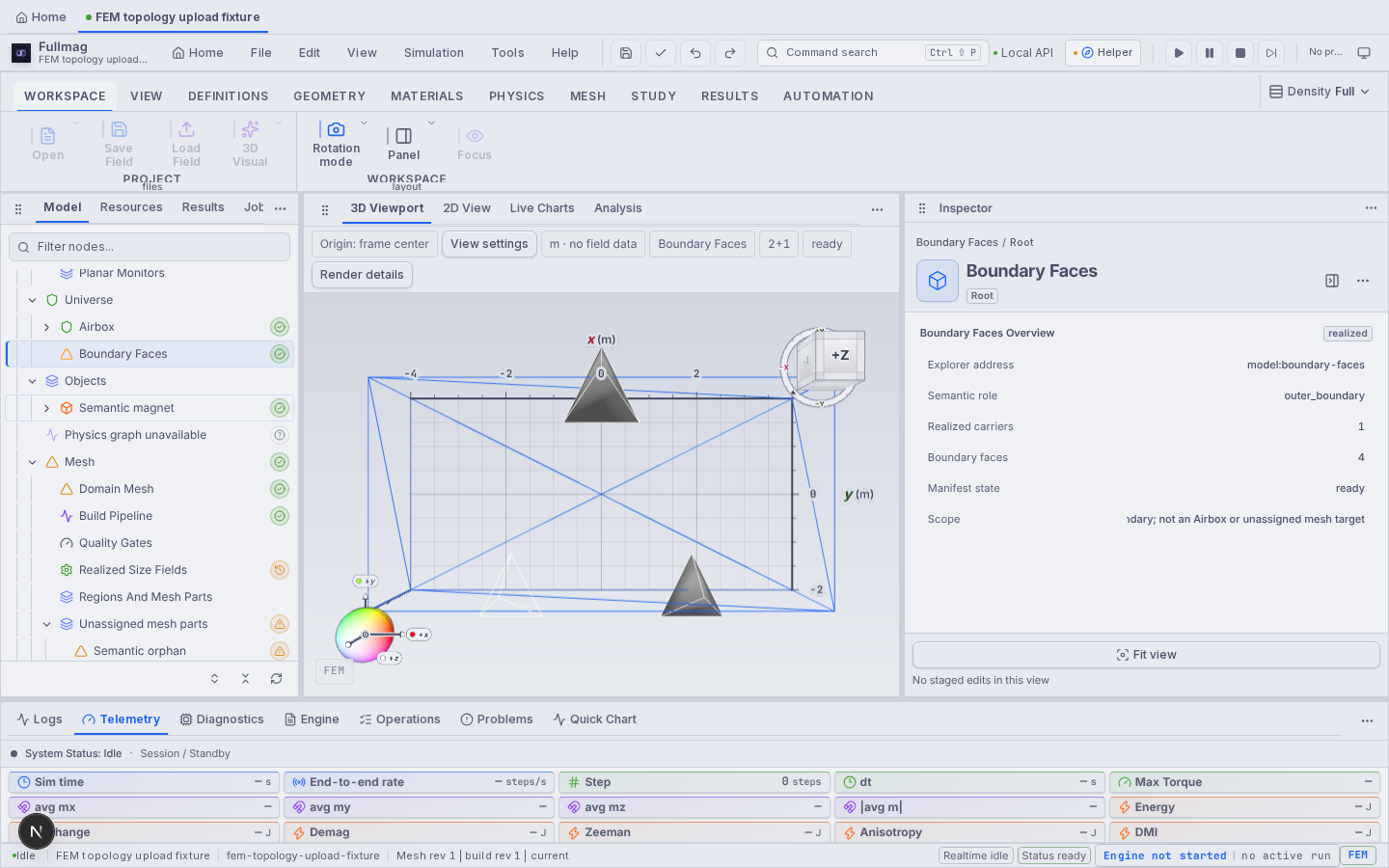
Task: Collapse the Unassigned mesh parts node
Action: (x=46, y=624)
